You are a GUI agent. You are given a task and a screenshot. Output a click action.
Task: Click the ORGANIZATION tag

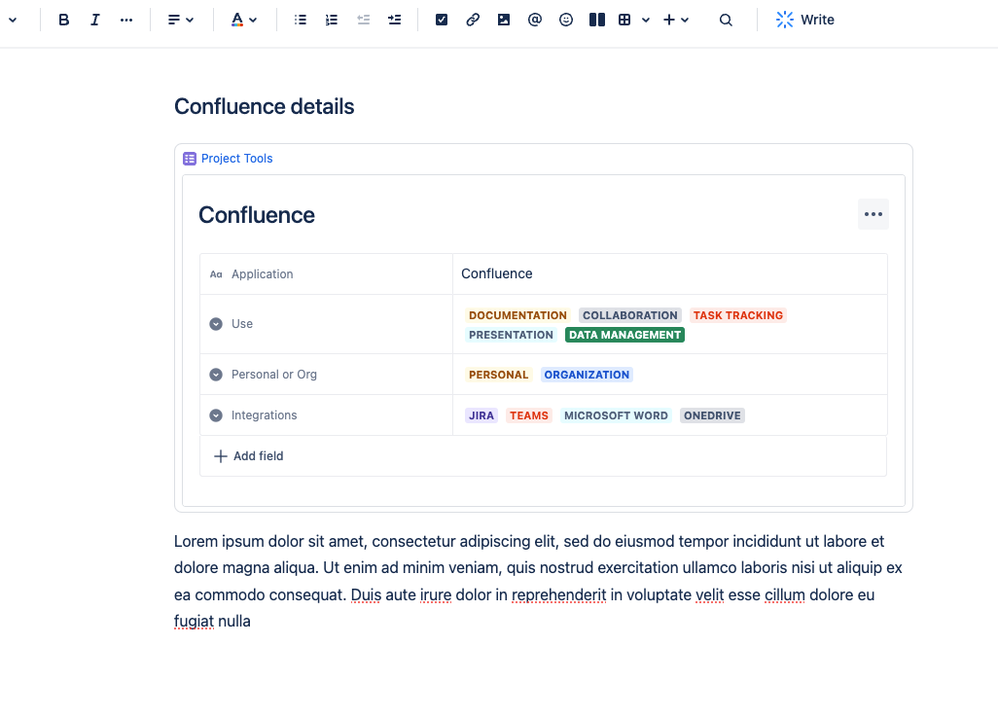pyautogui.click(x=587, y=375)
